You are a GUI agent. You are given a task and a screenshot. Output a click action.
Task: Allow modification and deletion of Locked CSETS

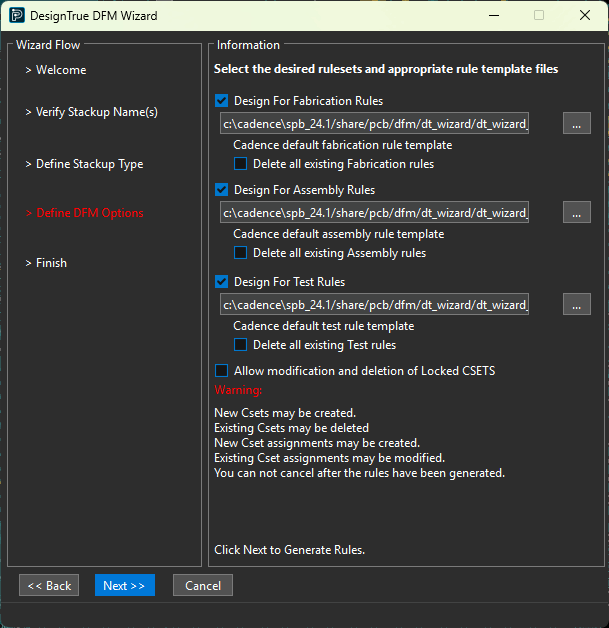[x=221, y=370]
